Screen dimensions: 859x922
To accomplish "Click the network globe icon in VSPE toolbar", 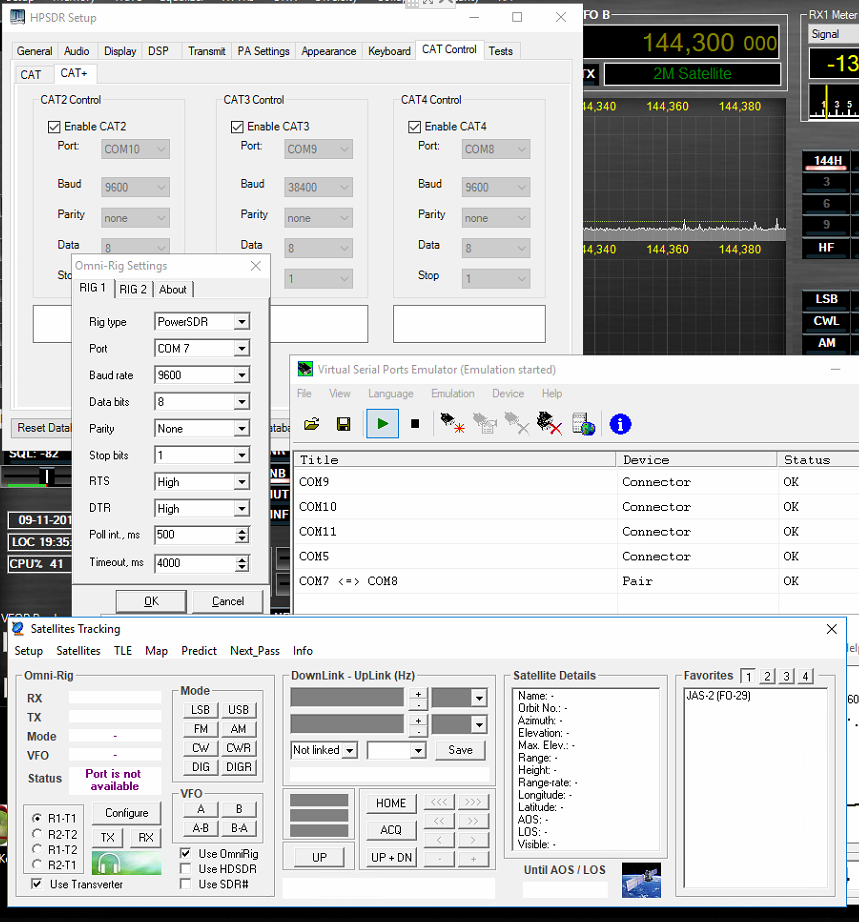I will coord(583,424).
